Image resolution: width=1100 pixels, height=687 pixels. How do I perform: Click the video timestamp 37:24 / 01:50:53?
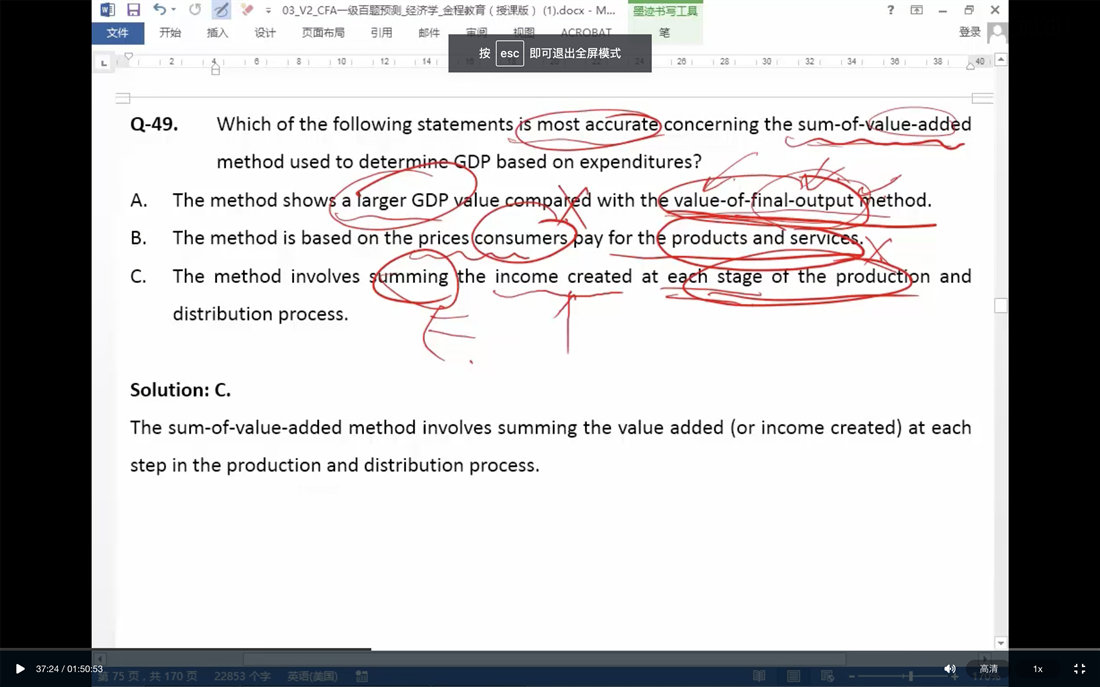[69, 669]
